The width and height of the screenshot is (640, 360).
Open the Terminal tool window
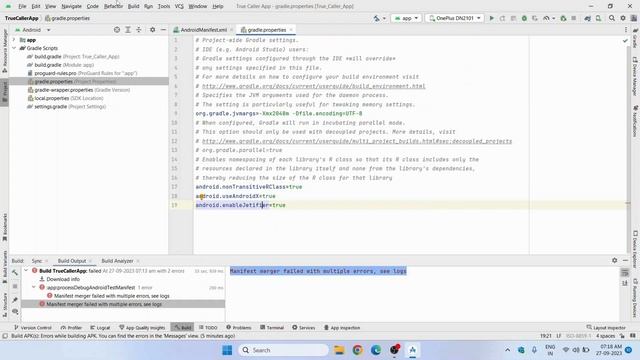(272, 327)
